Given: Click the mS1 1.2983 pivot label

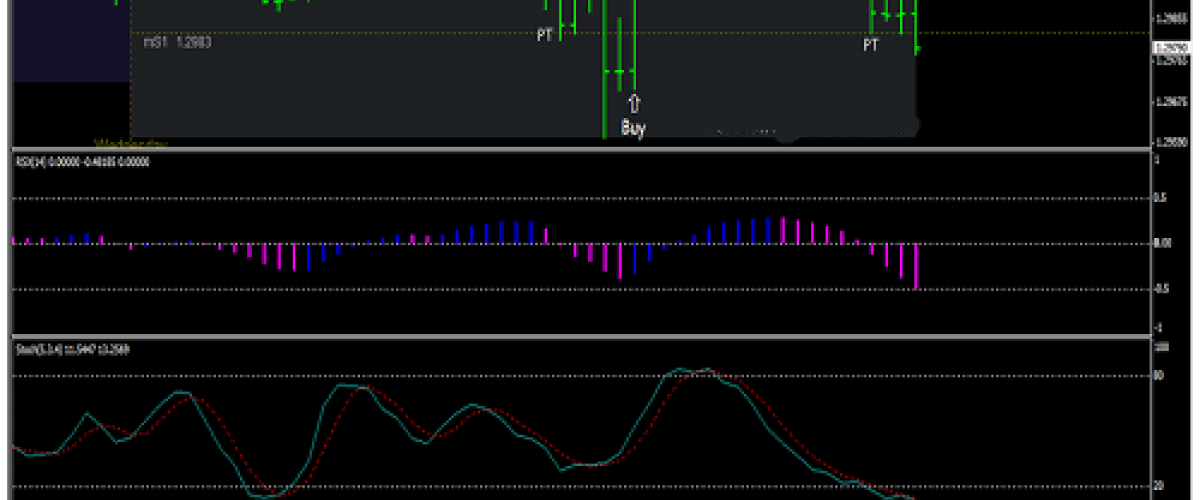Looking at the screenshot, I should coord(177,42).
